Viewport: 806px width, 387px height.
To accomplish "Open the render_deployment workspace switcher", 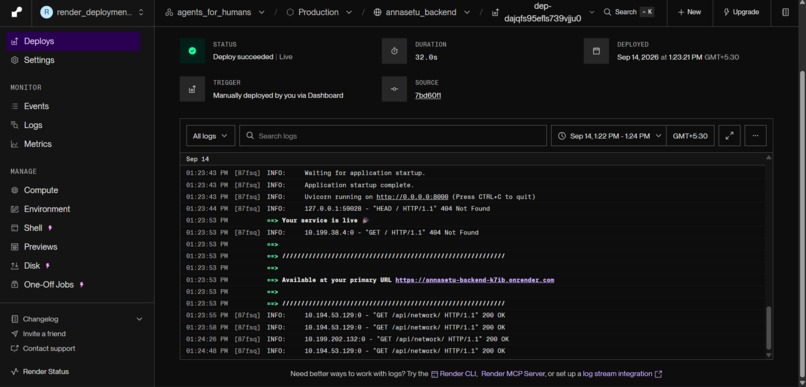I will [x=93, y=12].
